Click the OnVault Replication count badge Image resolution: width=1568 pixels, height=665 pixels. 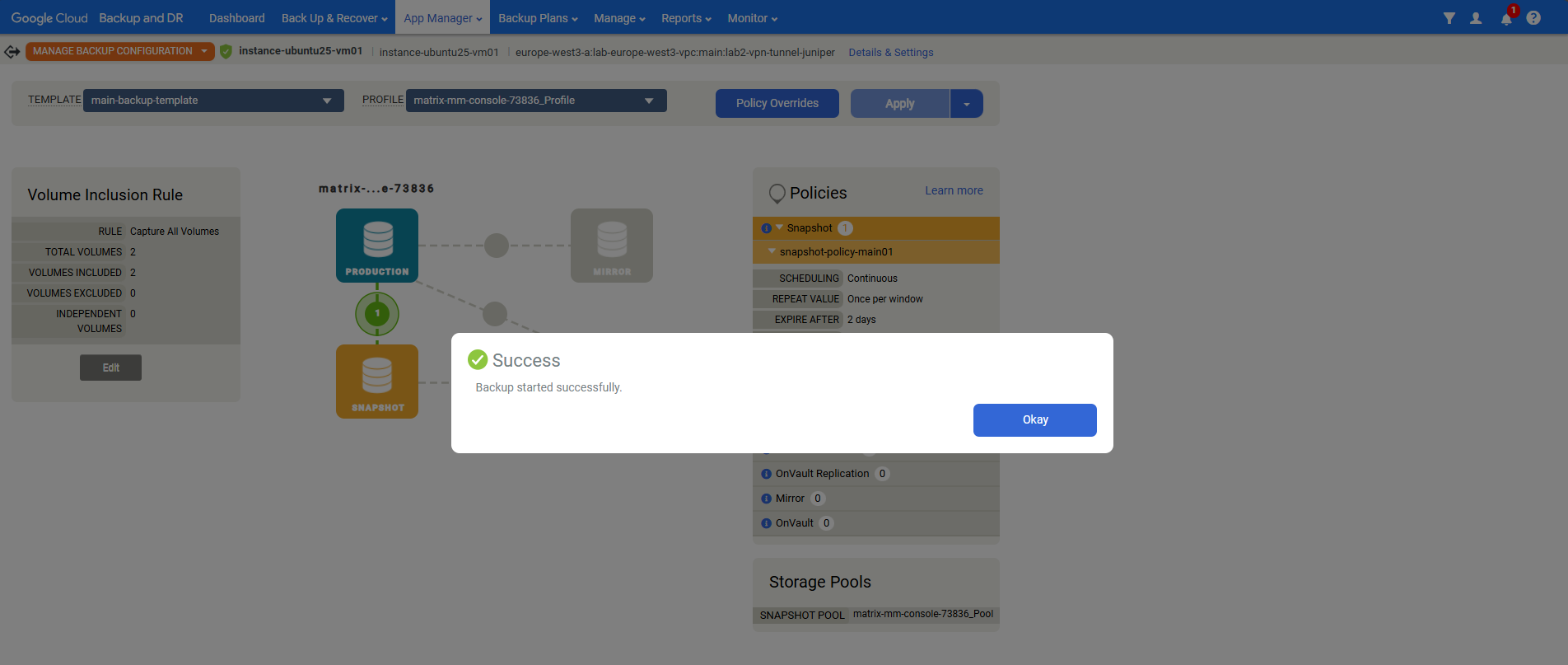[x=882, y=474]
